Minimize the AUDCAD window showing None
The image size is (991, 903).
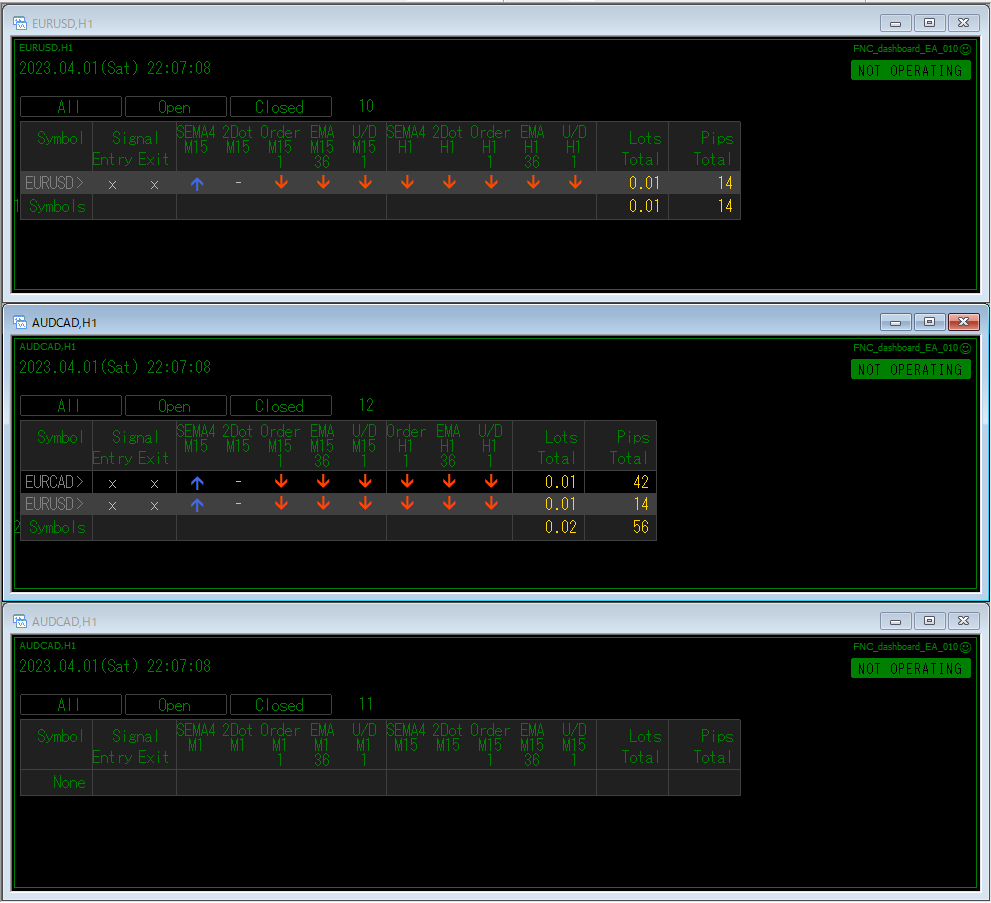point(896,621)
